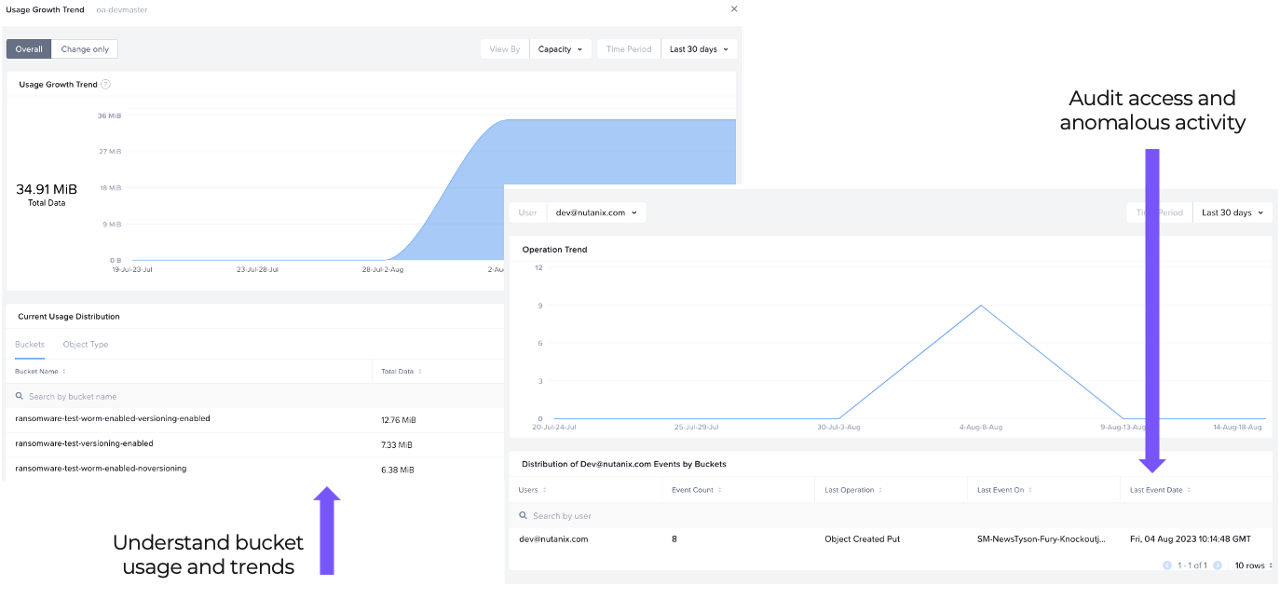Click the Usage Growth Trend help icon
The height and width of the screenshot is (593, 1280).
click(x=106, y=85)
